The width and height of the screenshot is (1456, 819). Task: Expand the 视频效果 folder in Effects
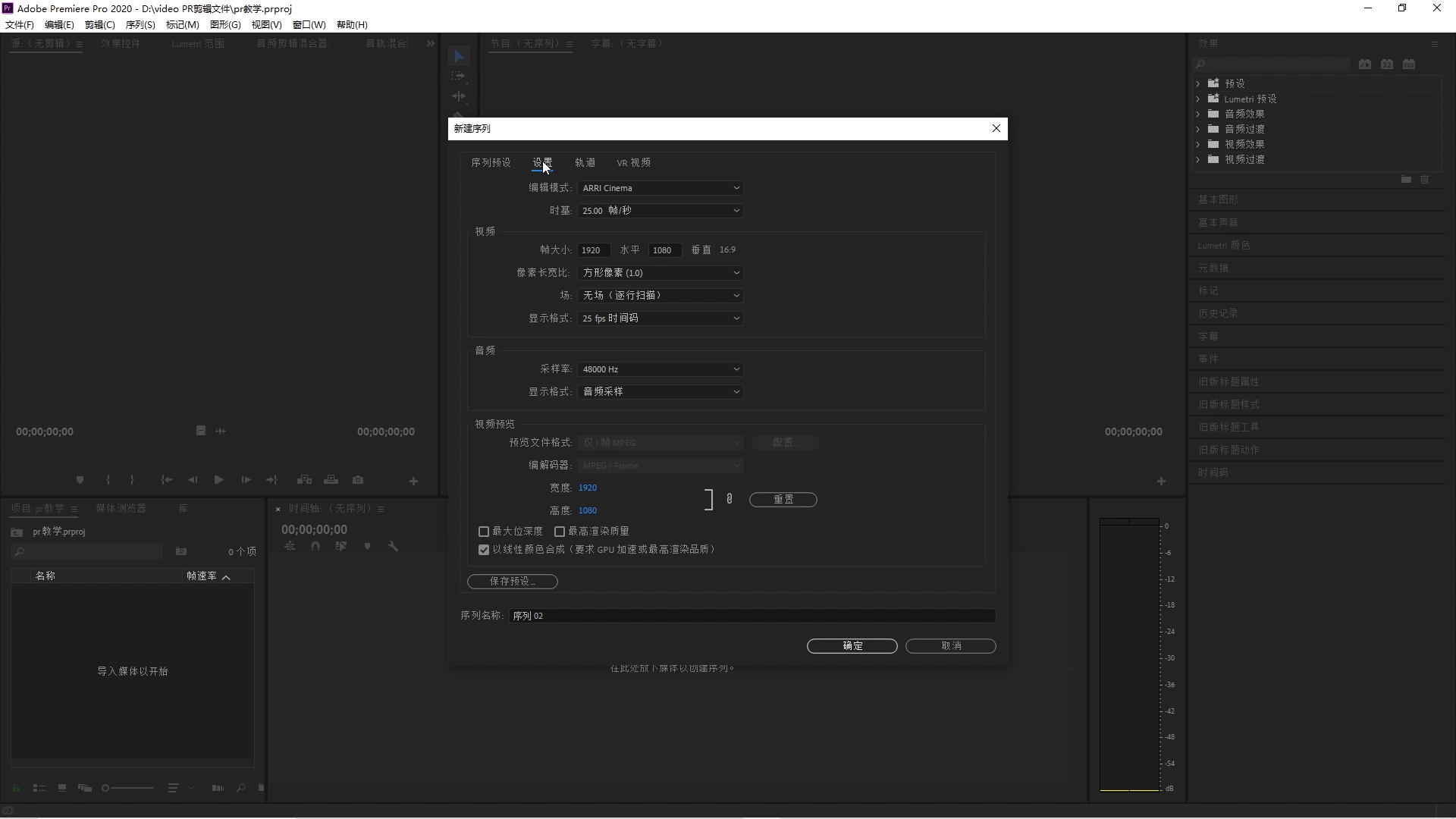(x=1198, y=144)
